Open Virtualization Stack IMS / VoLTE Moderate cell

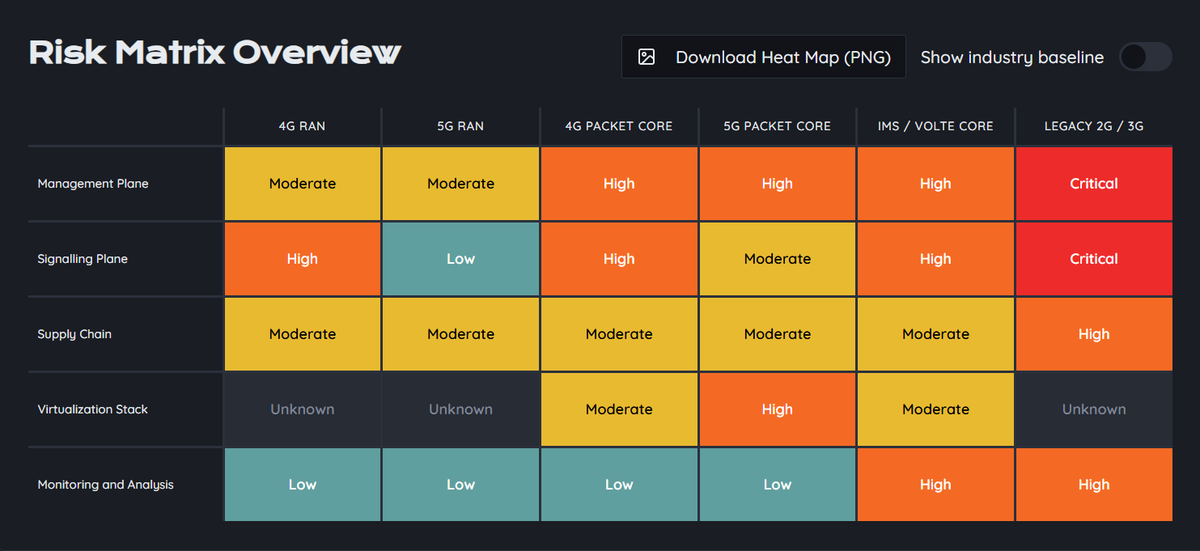point(935,409)
